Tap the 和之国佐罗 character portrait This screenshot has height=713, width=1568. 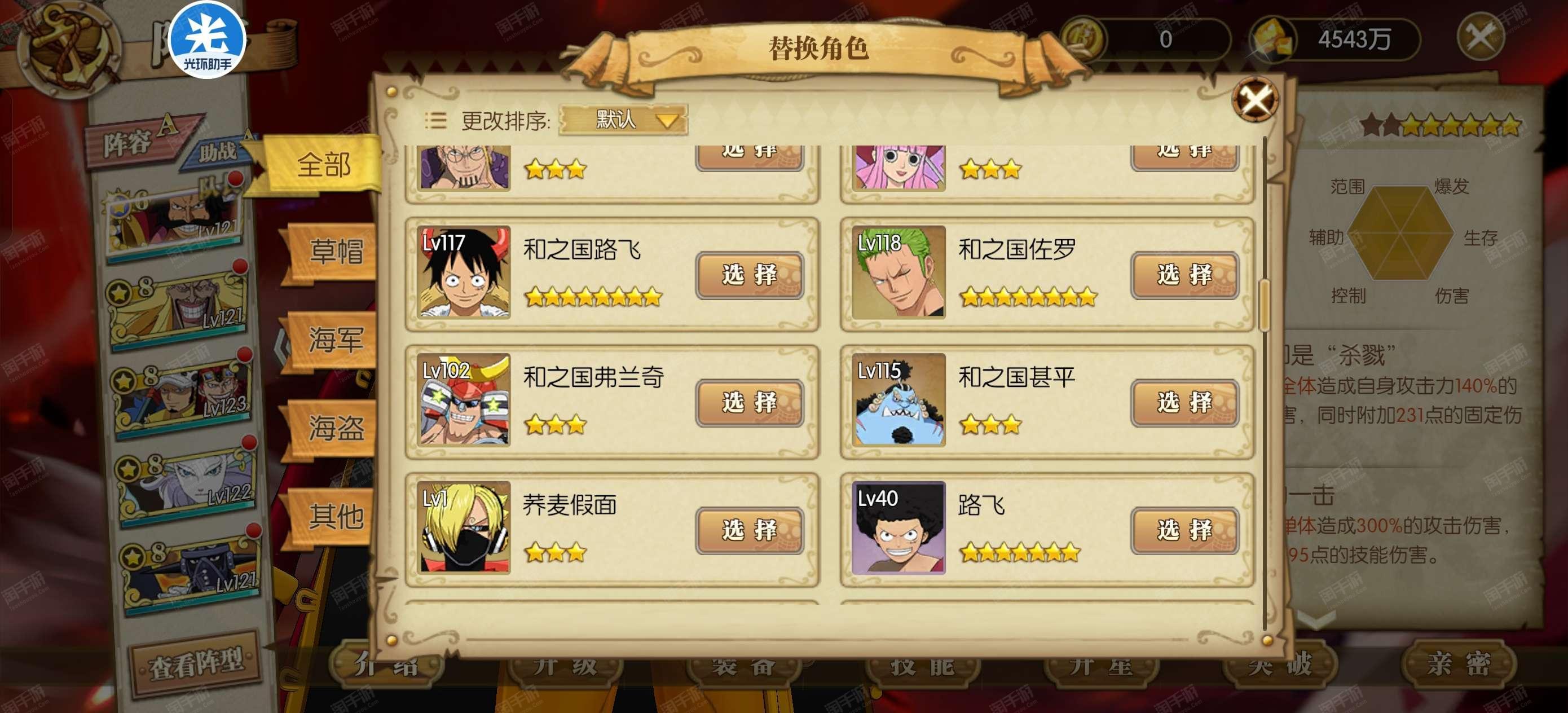coord(898,272)
